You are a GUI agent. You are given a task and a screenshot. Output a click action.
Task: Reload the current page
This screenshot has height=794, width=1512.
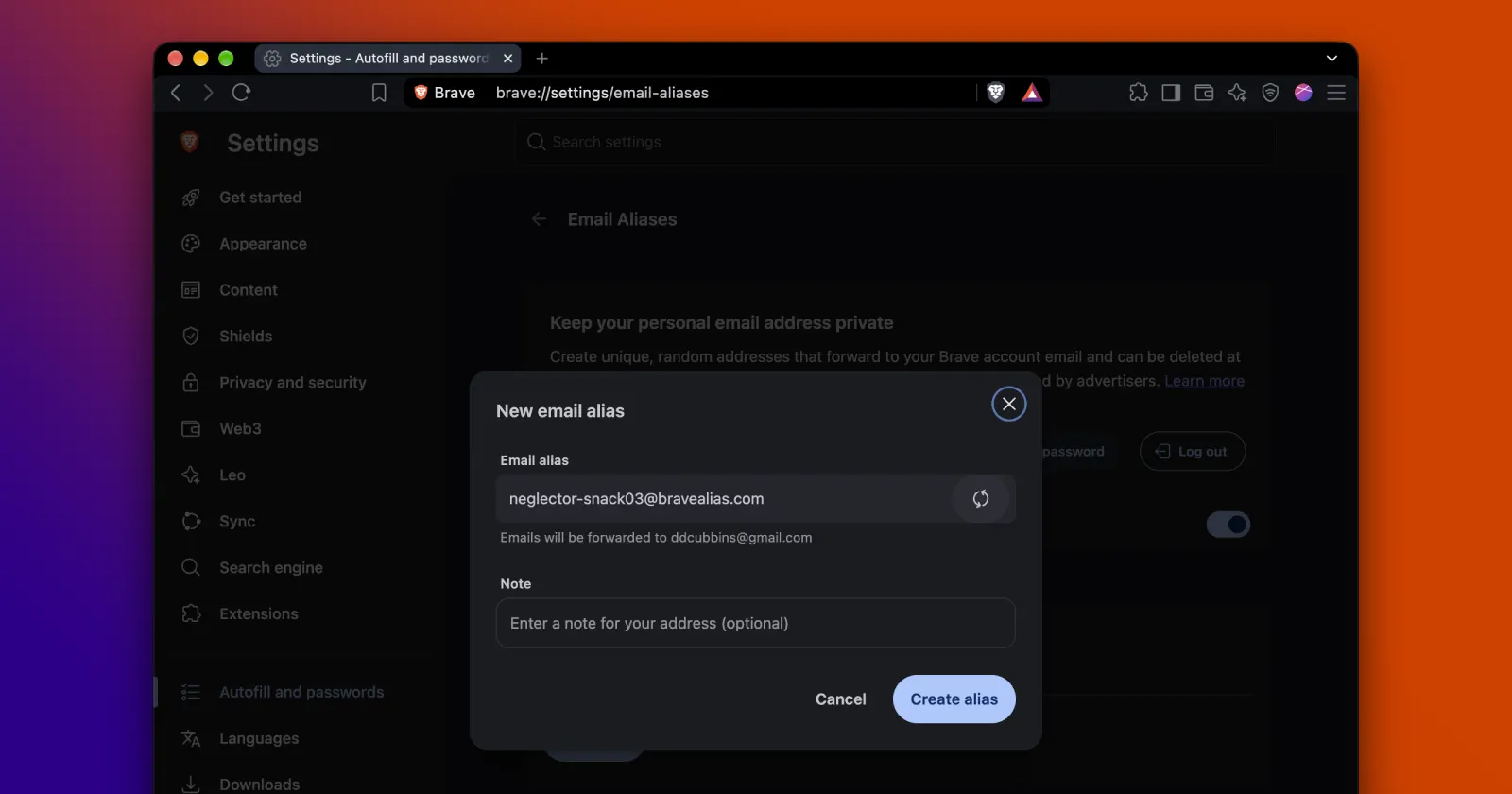[x=241, y=93]
